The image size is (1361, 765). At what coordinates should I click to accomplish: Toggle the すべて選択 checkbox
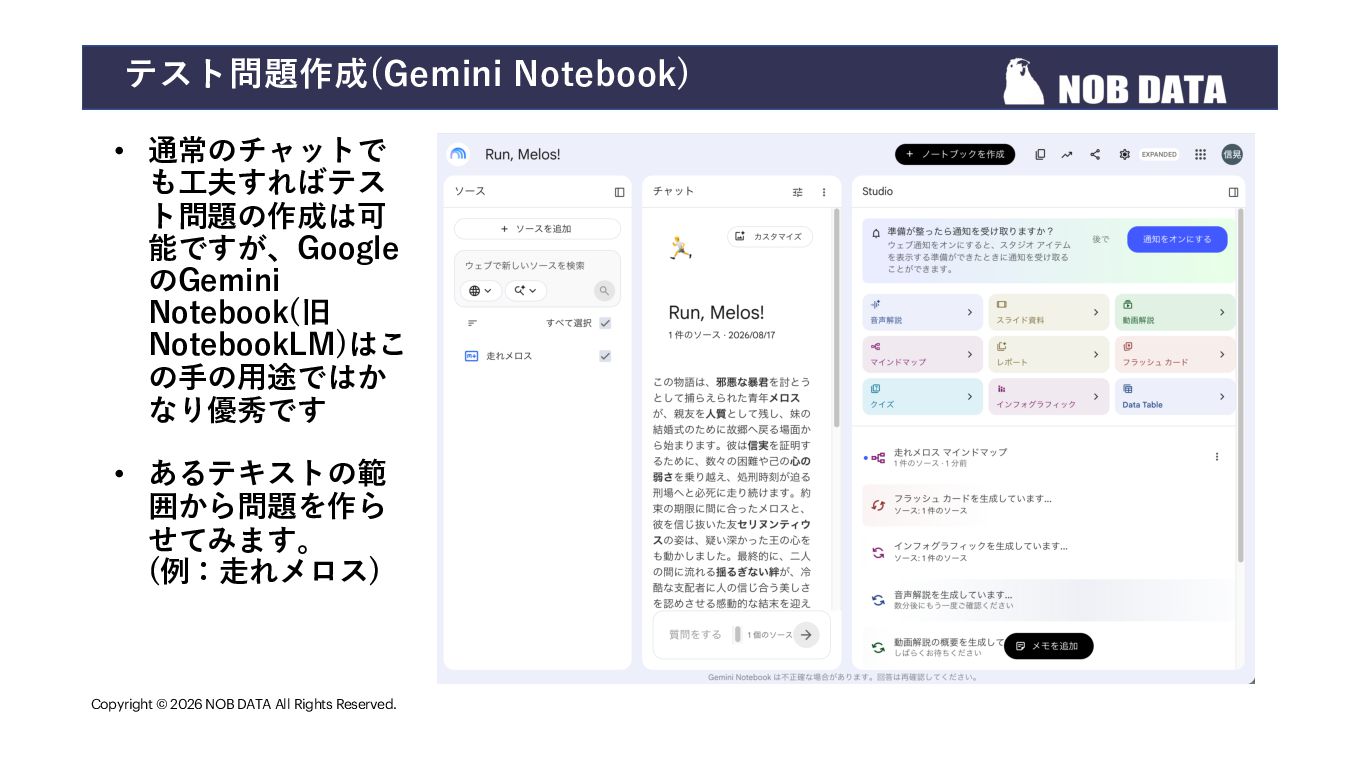coord(605,323)
